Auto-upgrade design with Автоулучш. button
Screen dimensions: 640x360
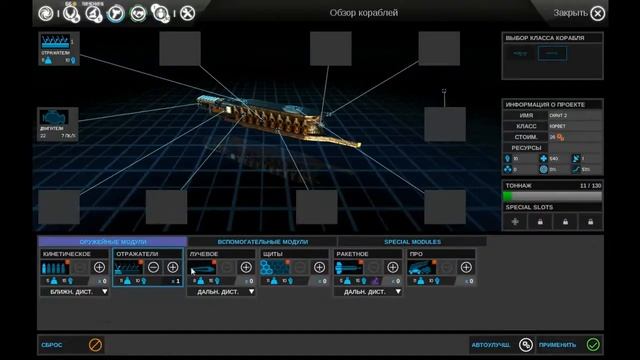(502, 345)
